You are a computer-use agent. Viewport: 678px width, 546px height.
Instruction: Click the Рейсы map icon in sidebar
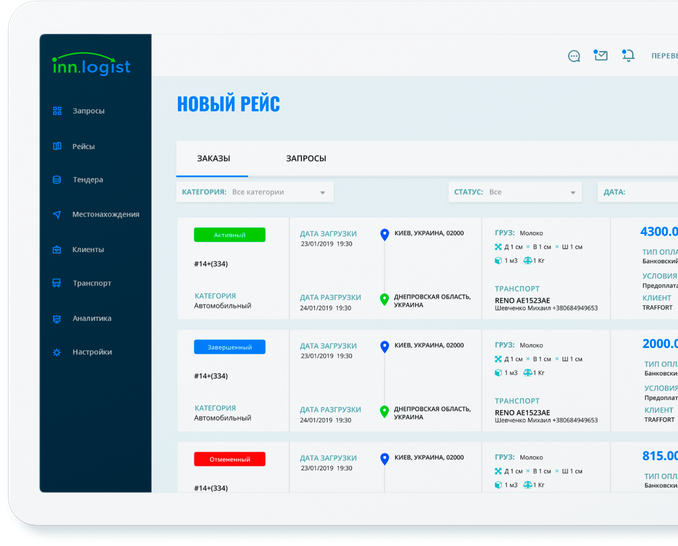[57, 146]
